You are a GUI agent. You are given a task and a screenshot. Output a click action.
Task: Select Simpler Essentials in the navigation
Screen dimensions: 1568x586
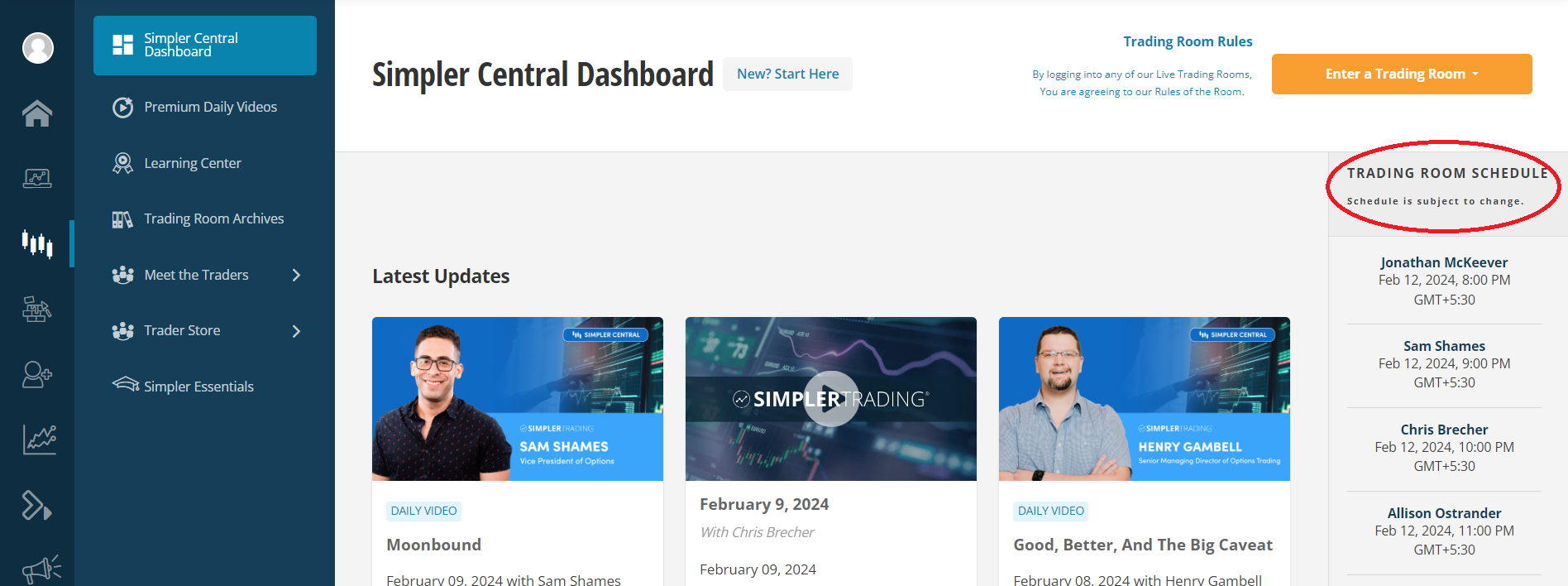click(198, 387)
